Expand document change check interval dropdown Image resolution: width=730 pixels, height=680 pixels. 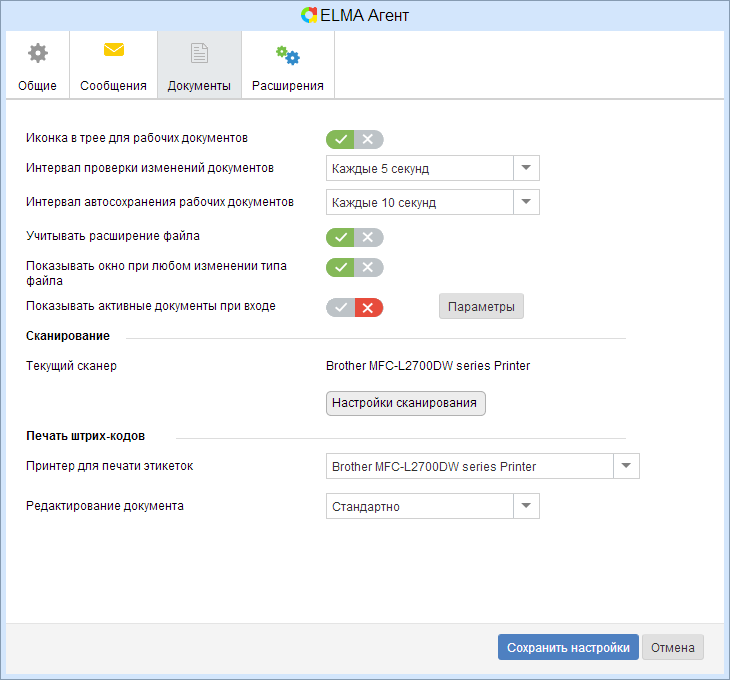526,168
